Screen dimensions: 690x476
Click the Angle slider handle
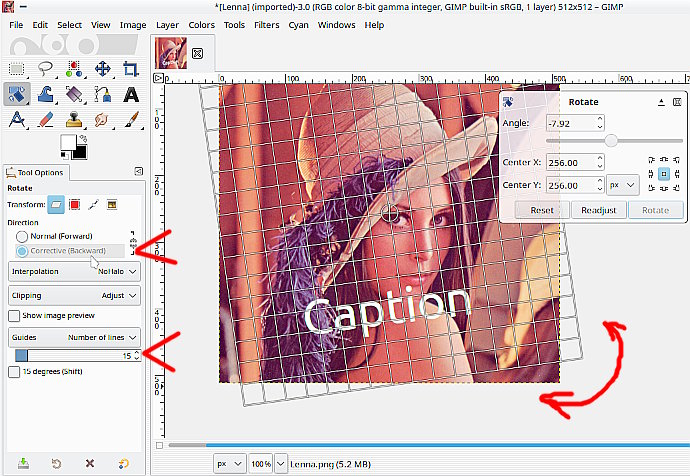tap(611, 141)
